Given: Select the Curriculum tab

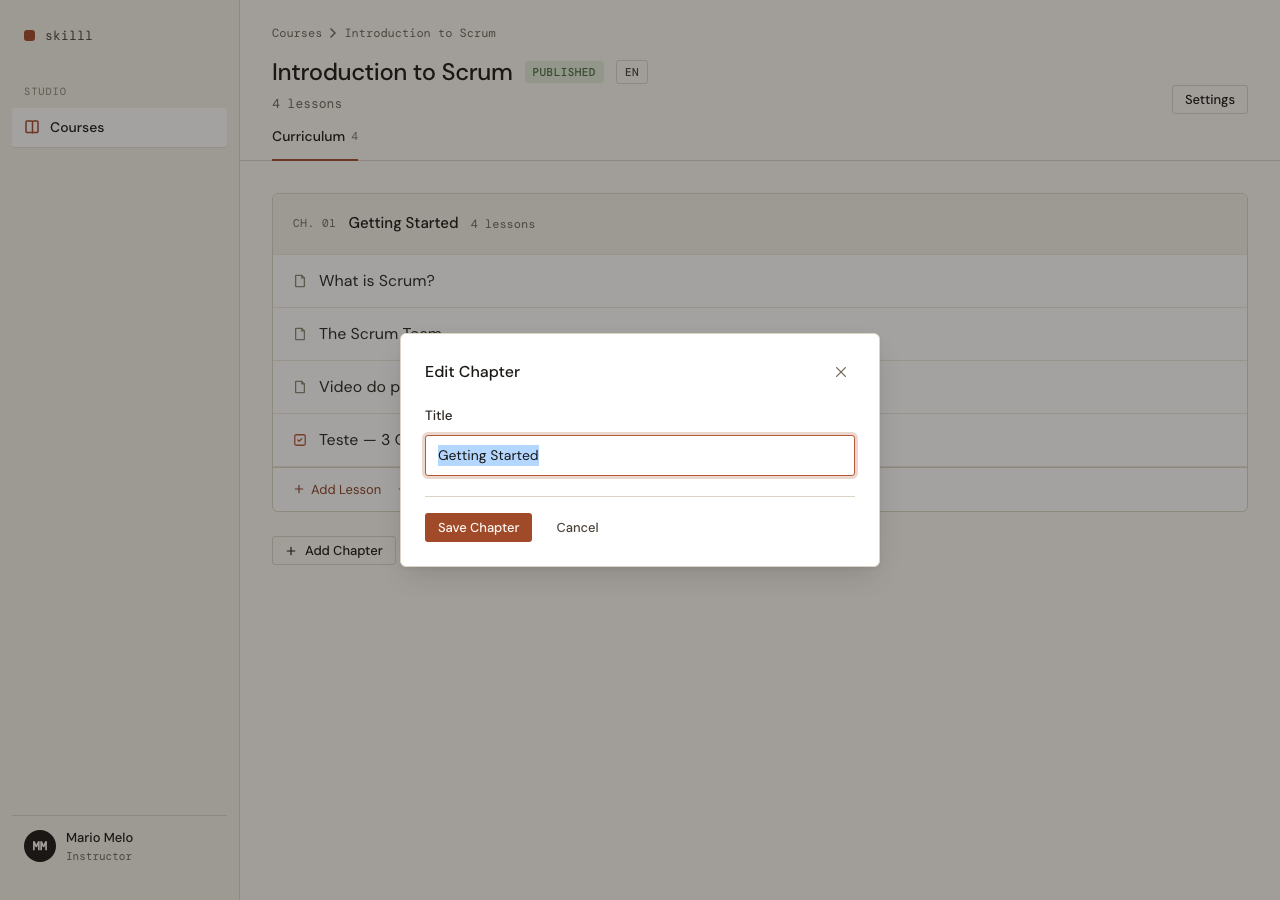Looking at the screenshot, I should coord(314,137).
